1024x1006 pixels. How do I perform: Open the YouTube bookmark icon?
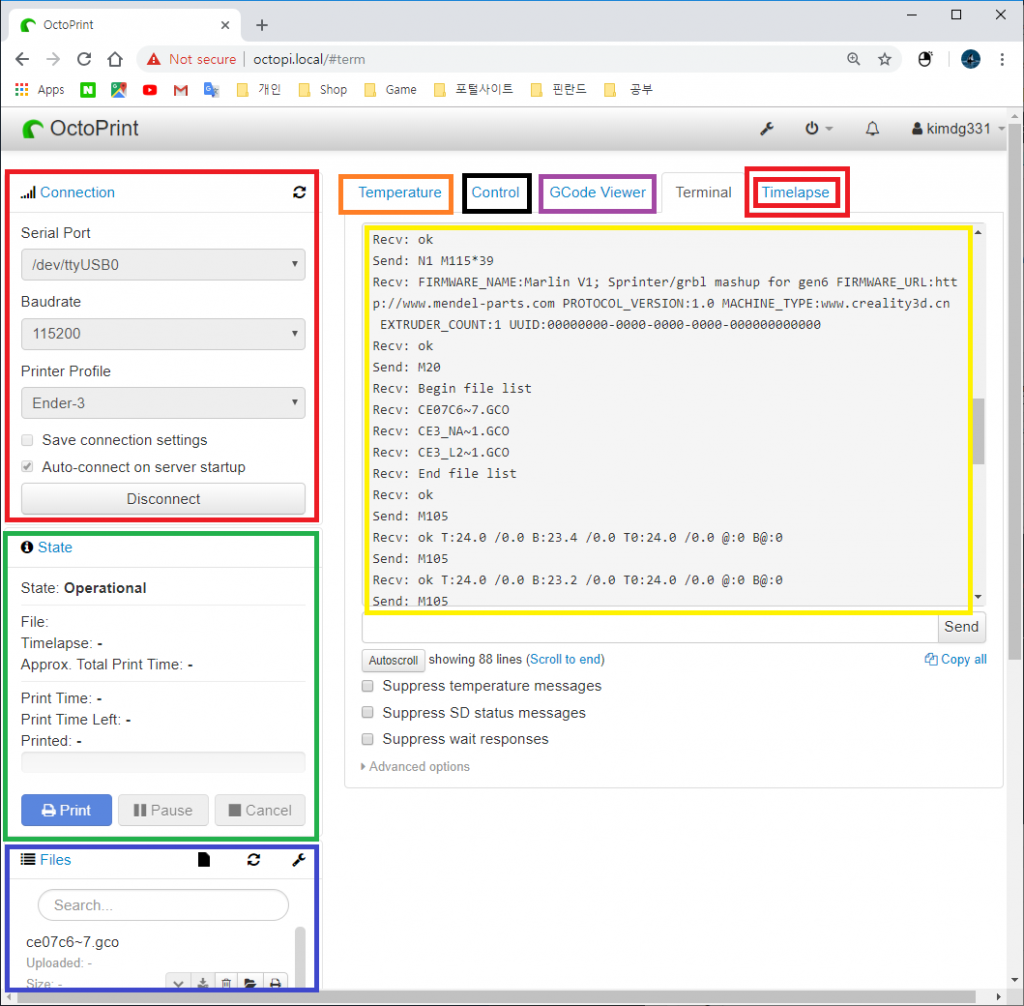(x=150, y=90)
